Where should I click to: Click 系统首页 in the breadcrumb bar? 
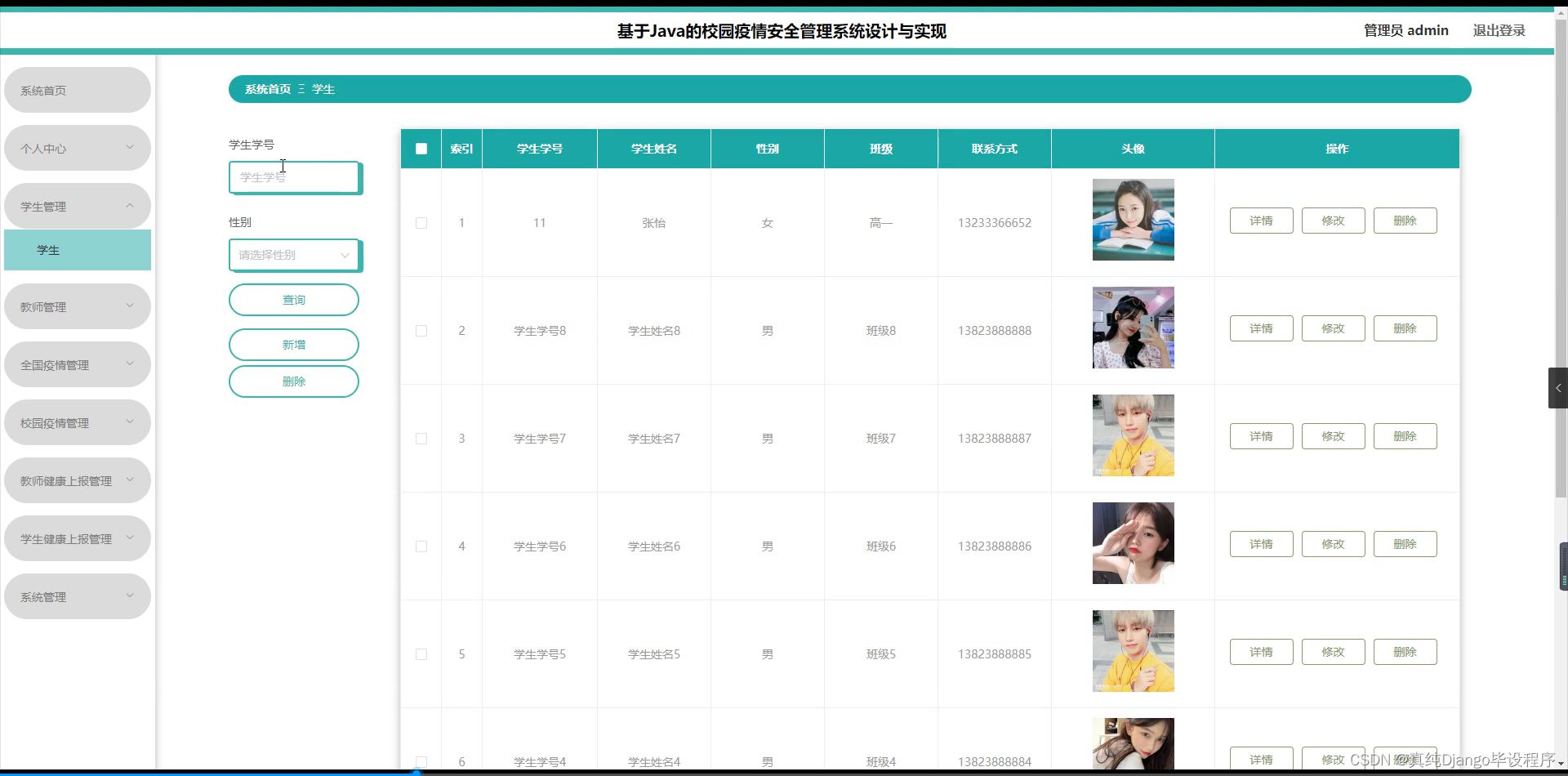pos(268,89)
